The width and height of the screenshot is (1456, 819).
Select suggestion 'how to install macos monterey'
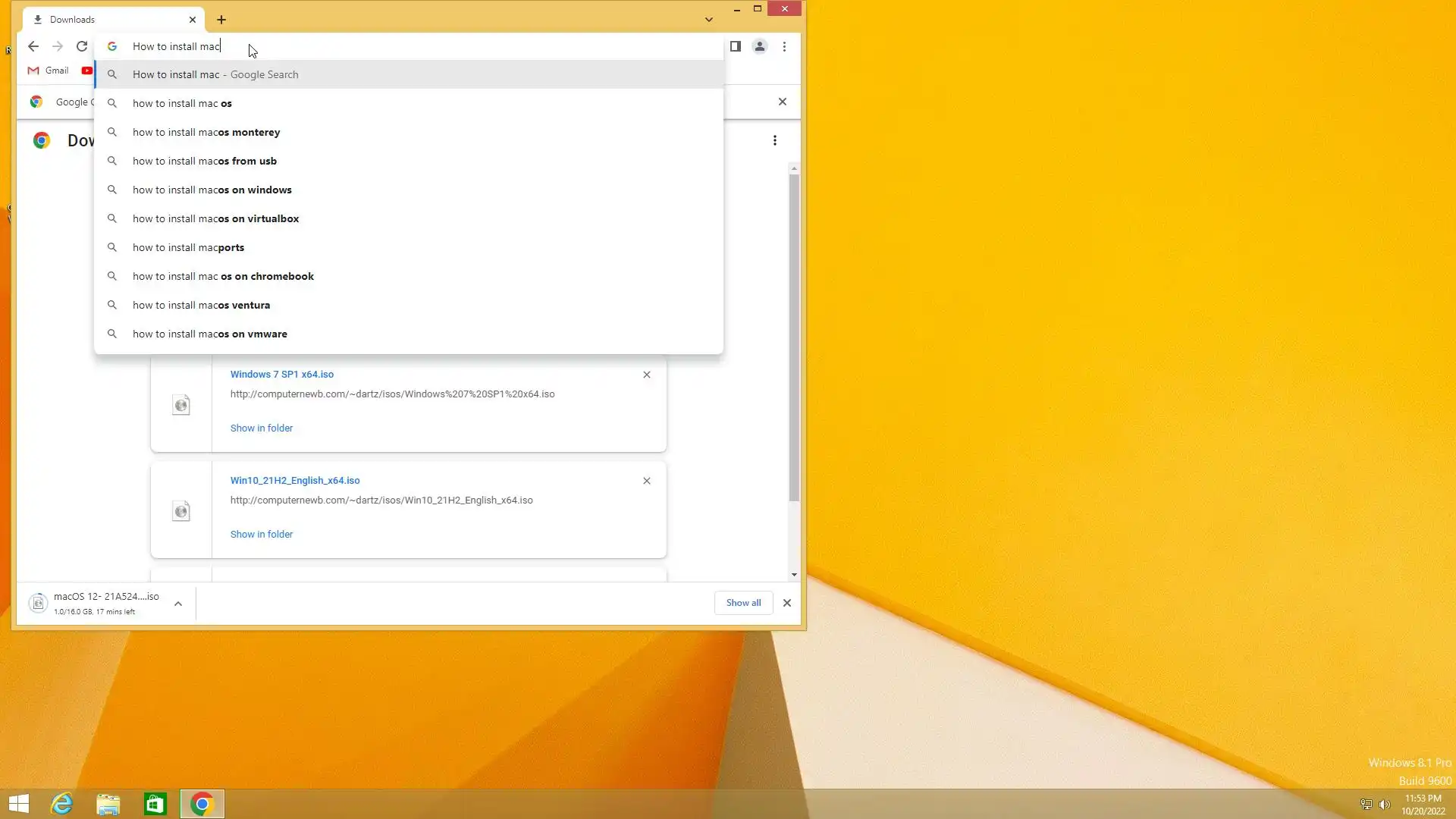click(206, 132)
